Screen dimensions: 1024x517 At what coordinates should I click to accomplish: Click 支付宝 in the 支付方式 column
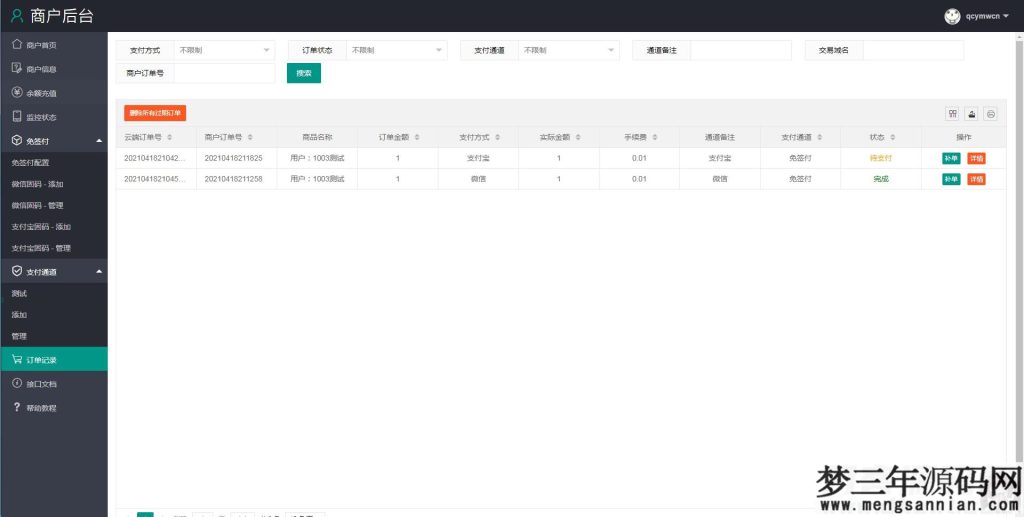[x=478, y=158]
